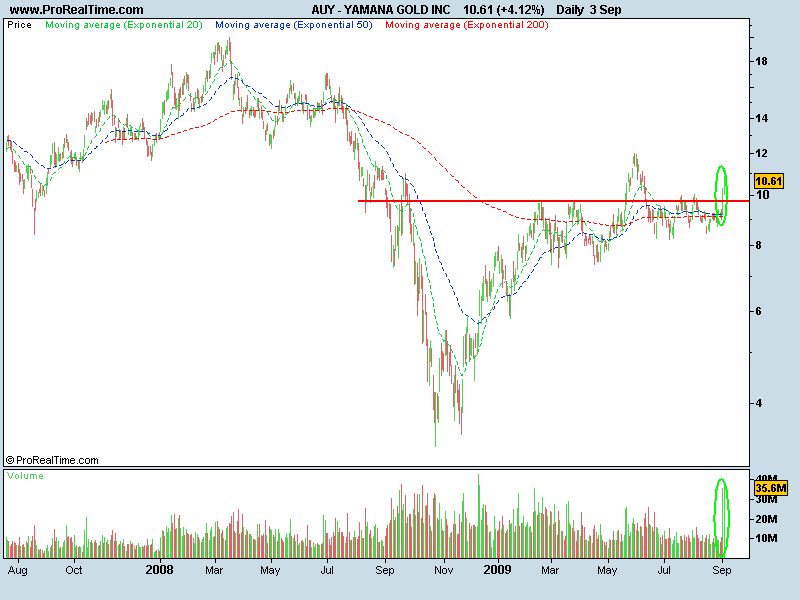Click the 8 price axis label
This screenshot has height=600, width=800.
coord(758,245)
